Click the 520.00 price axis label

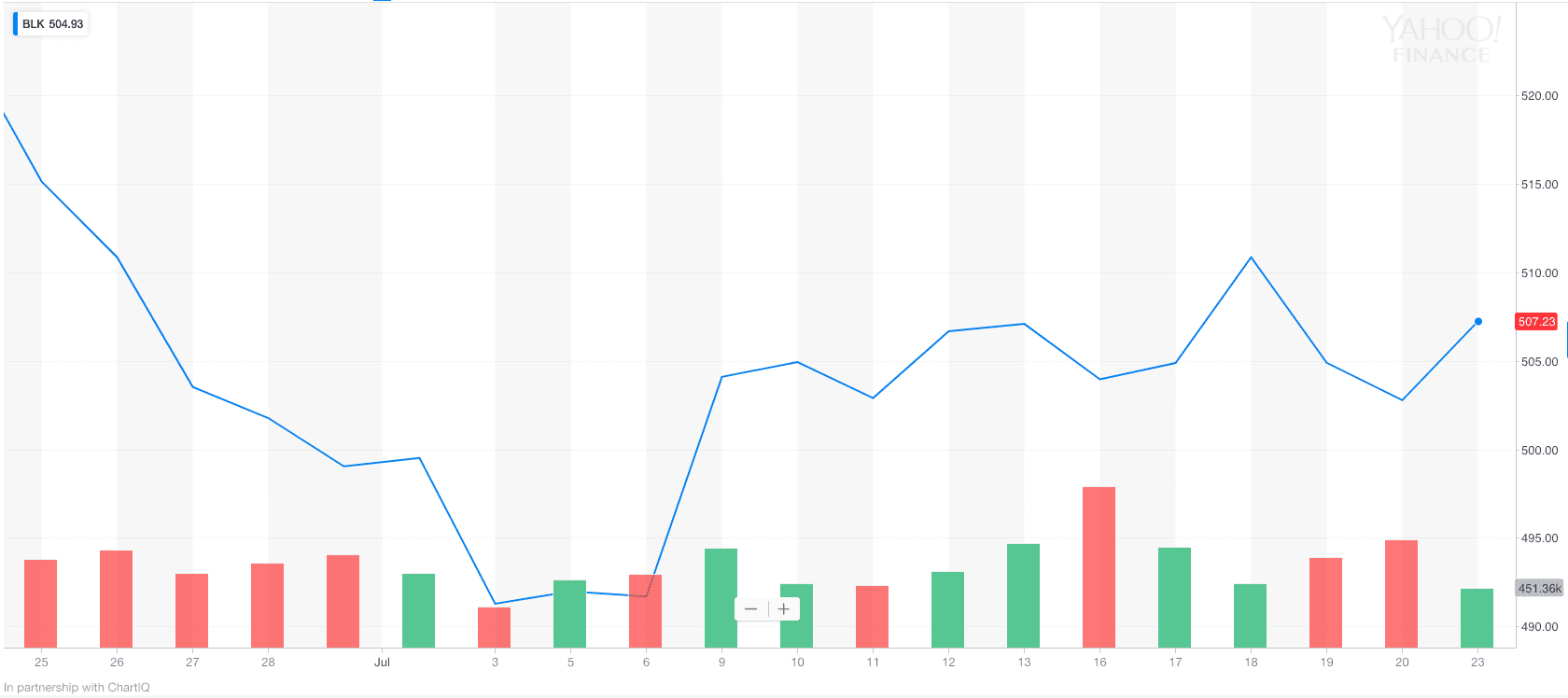[1539, 95]
